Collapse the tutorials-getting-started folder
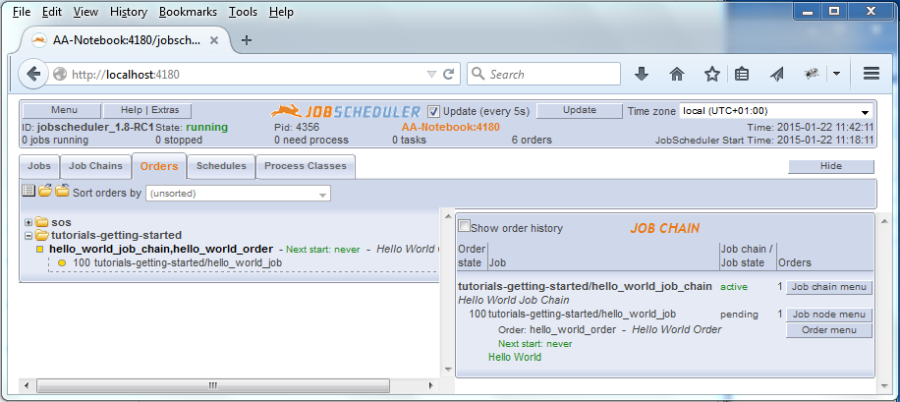900x402 pixels. pyautogui.click(x=28, y=235)
